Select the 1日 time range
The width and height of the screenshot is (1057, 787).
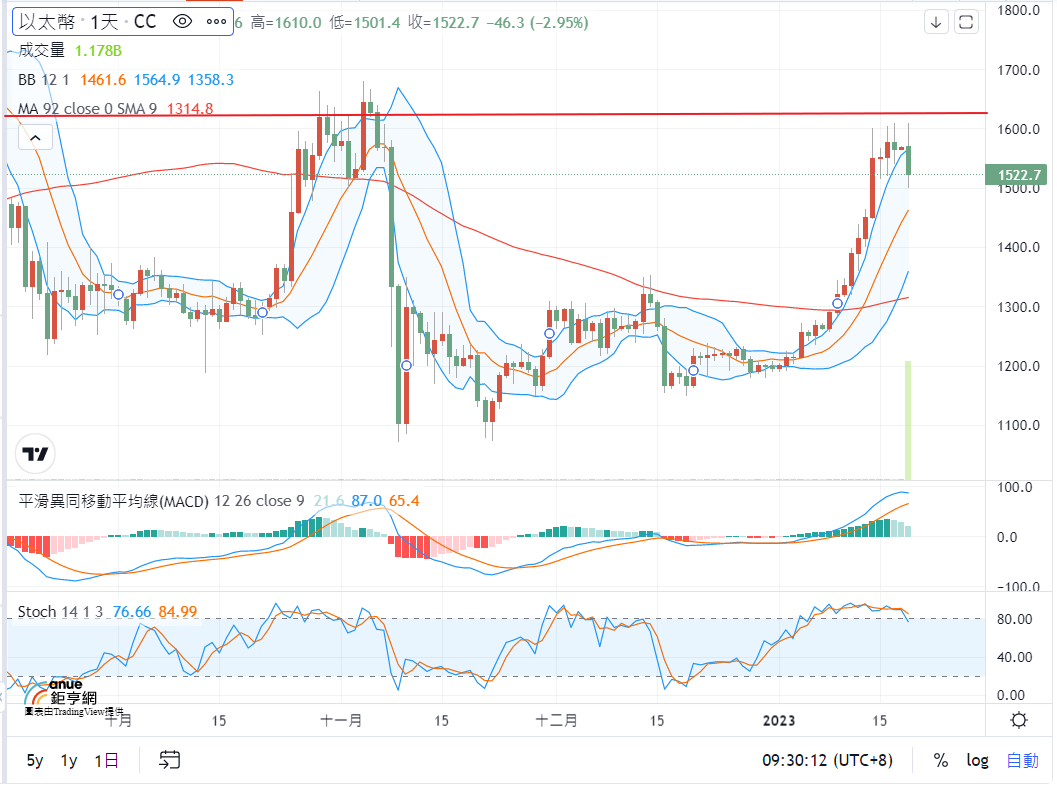click(x=107, y=761)
